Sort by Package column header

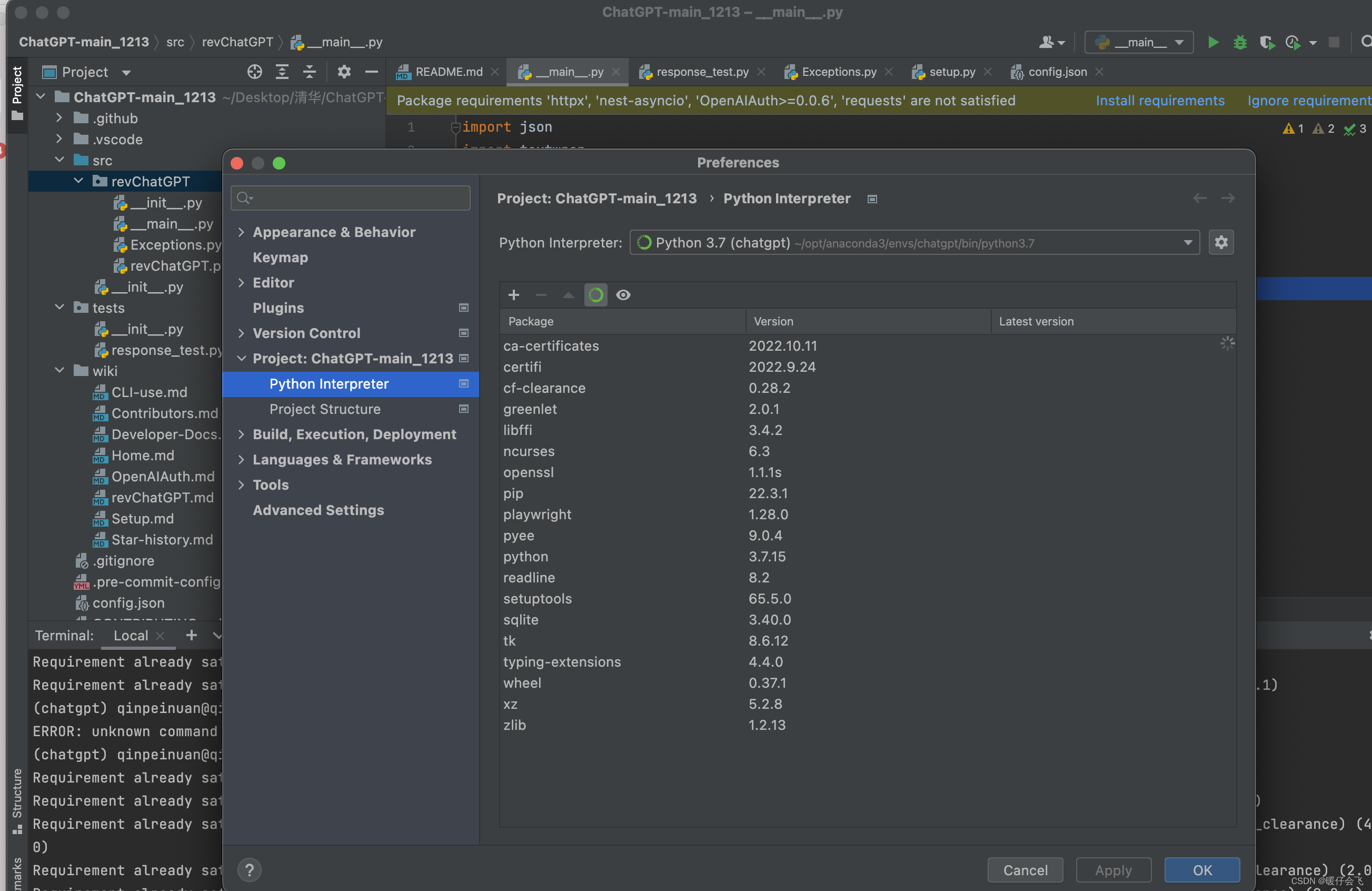click(x=622, y=321)
